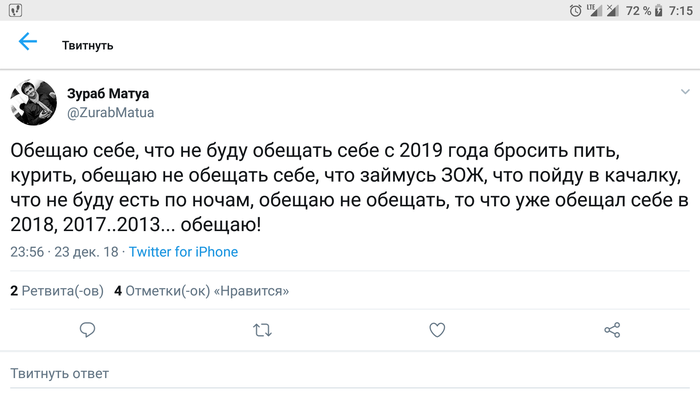
Task: View 4 Отметки «Нравится» list
Action: pyautogui.click(x=202, y=291)
